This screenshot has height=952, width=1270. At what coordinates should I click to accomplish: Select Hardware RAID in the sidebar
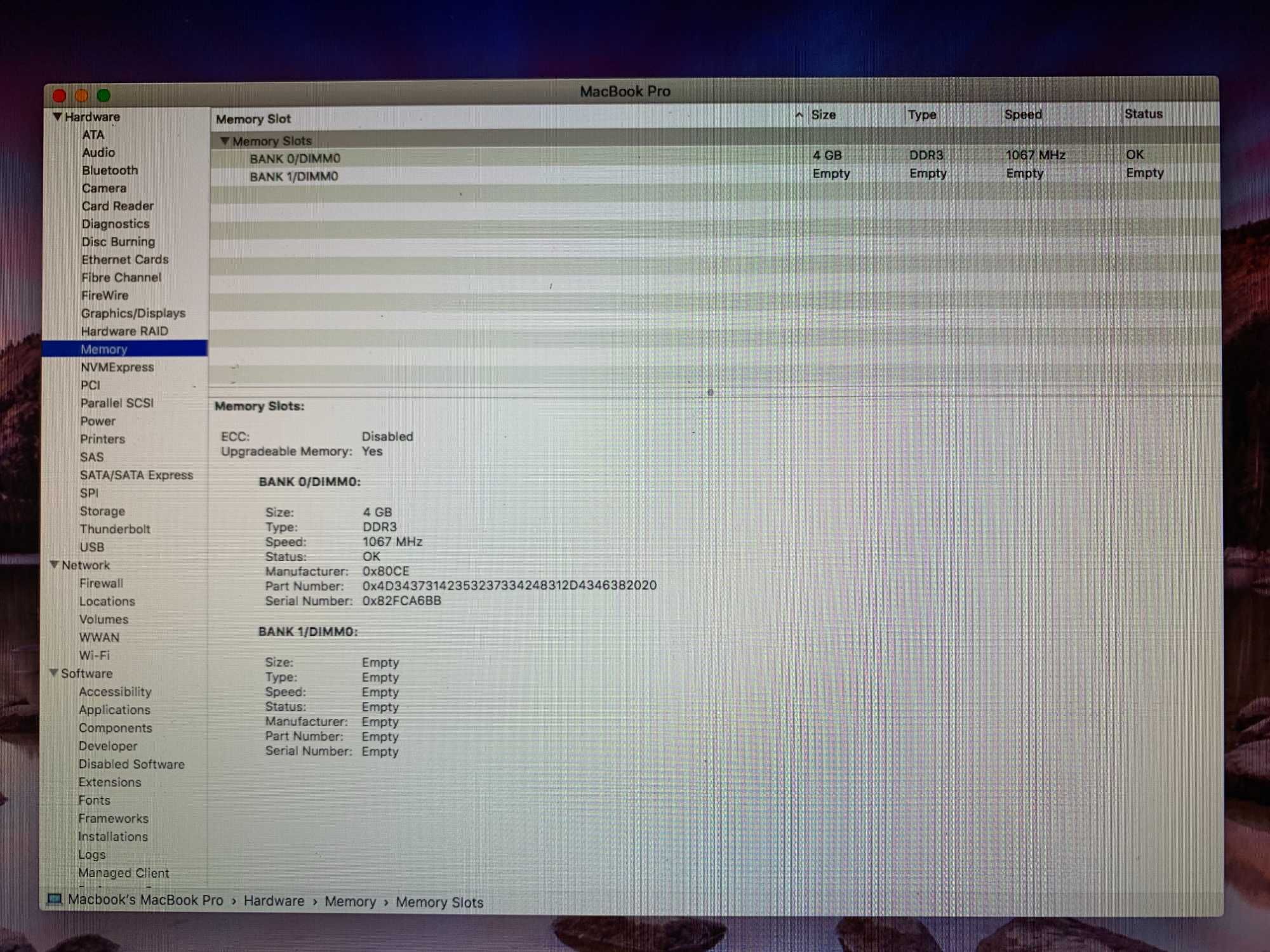coord(124,331)
